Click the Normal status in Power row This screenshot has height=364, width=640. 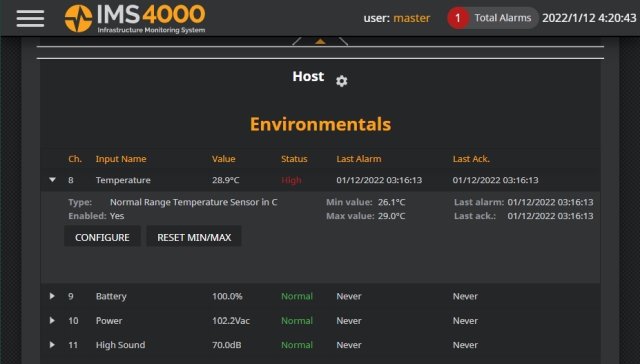pyautogui.click(x=297, y=321)
